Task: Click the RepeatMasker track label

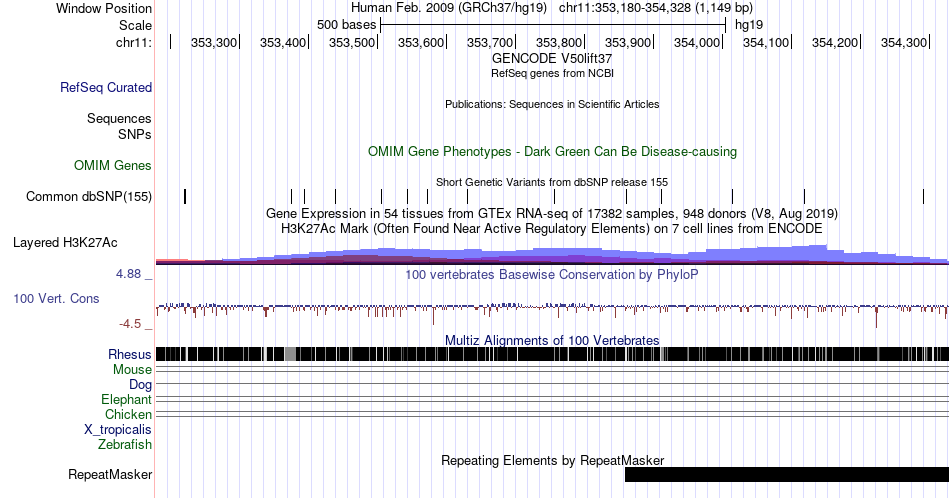Action: 110,474
